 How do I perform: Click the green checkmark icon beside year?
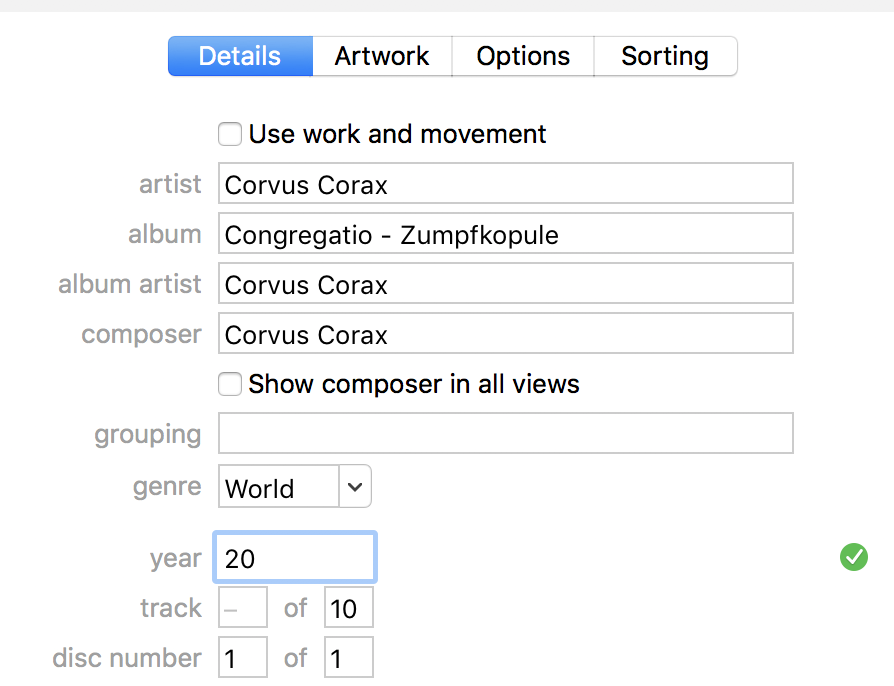click(x=853, y=557)
